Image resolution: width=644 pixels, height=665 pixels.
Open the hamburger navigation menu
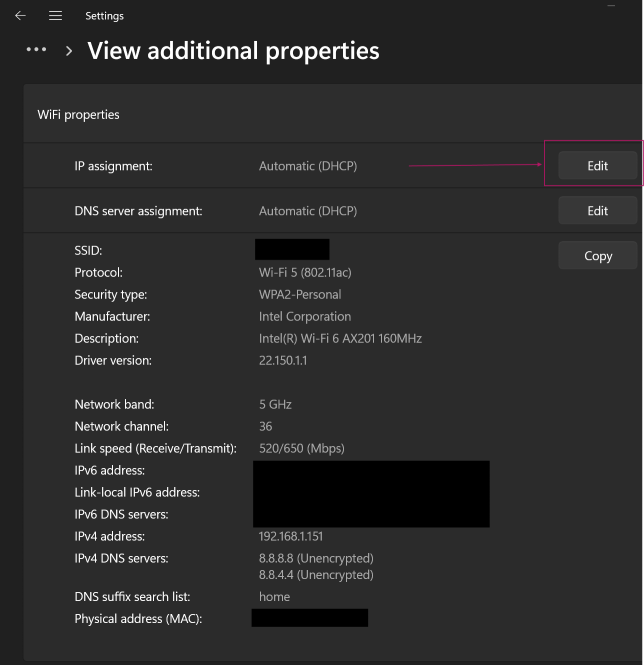(55, 16)
